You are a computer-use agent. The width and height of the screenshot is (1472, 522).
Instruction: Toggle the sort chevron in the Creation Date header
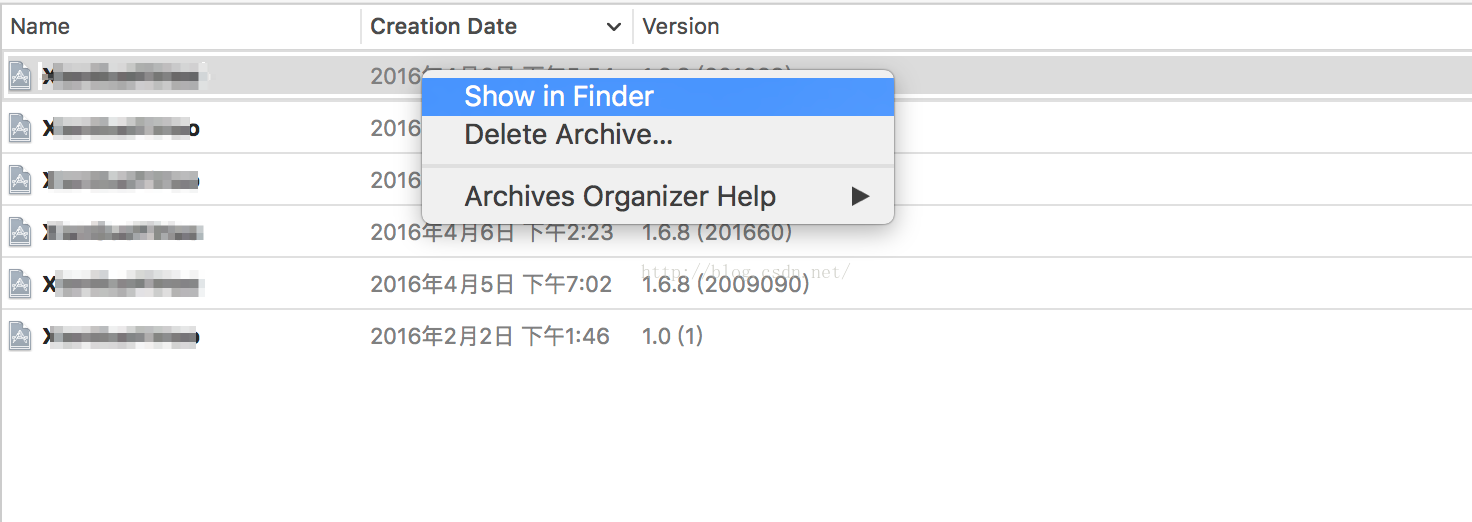613,27
